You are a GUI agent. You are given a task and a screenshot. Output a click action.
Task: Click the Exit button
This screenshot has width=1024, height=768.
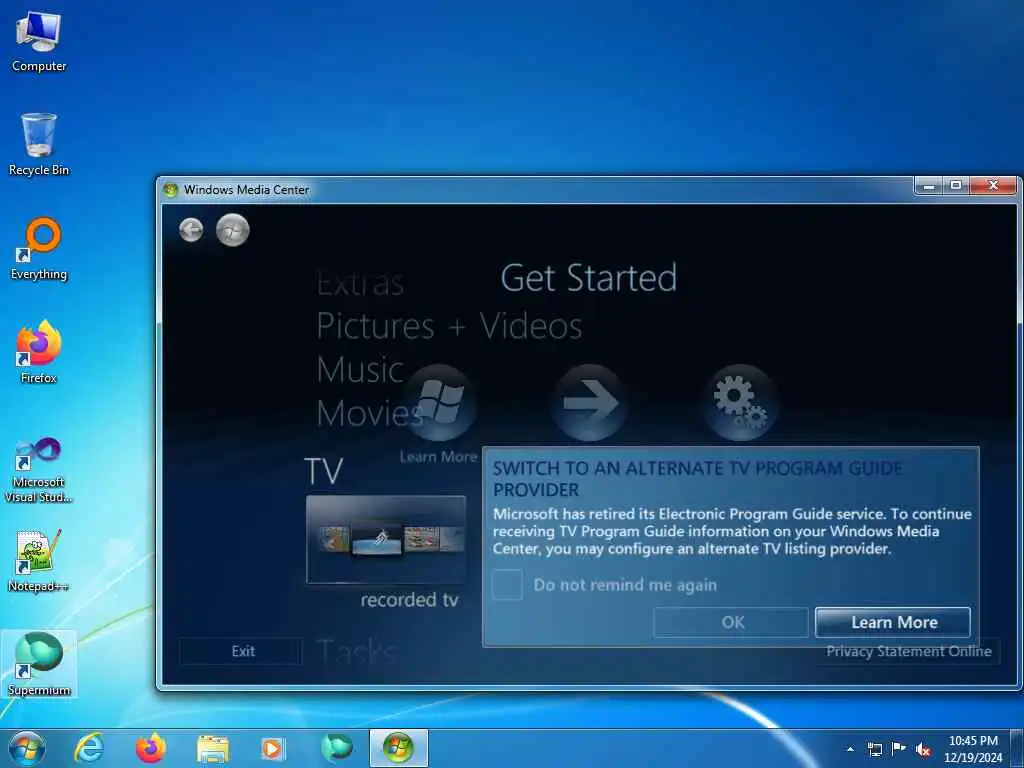(x=242, y=651)
